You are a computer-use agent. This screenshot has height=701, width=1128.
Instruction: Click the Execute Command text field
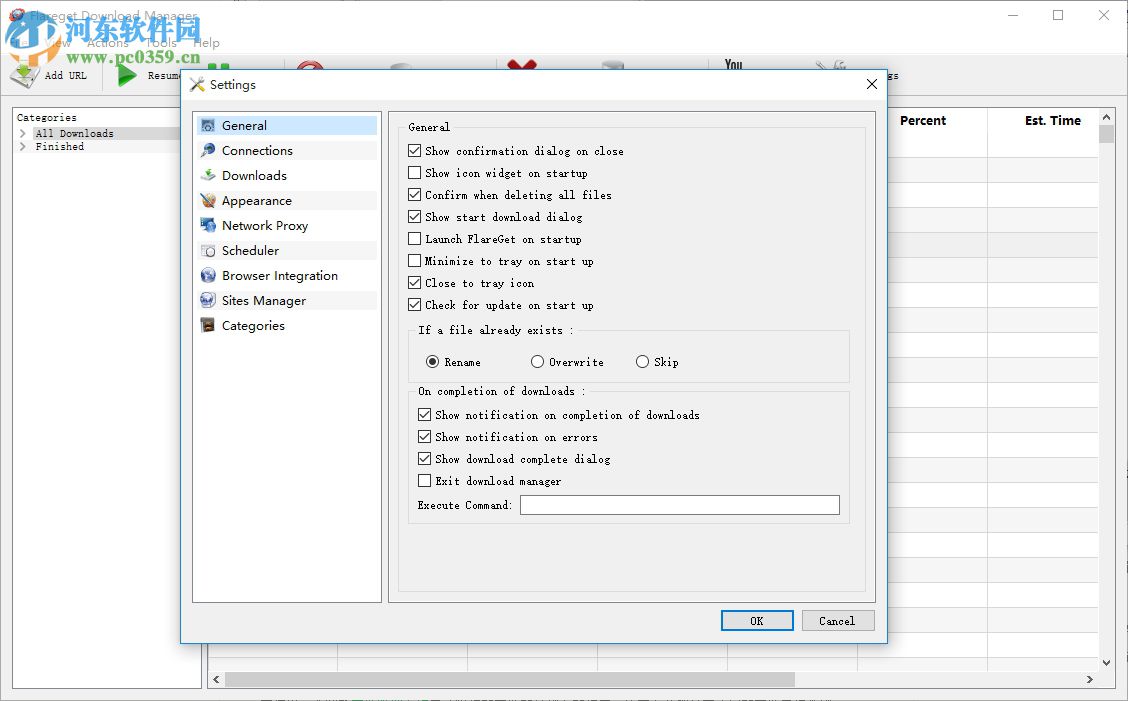679,505
